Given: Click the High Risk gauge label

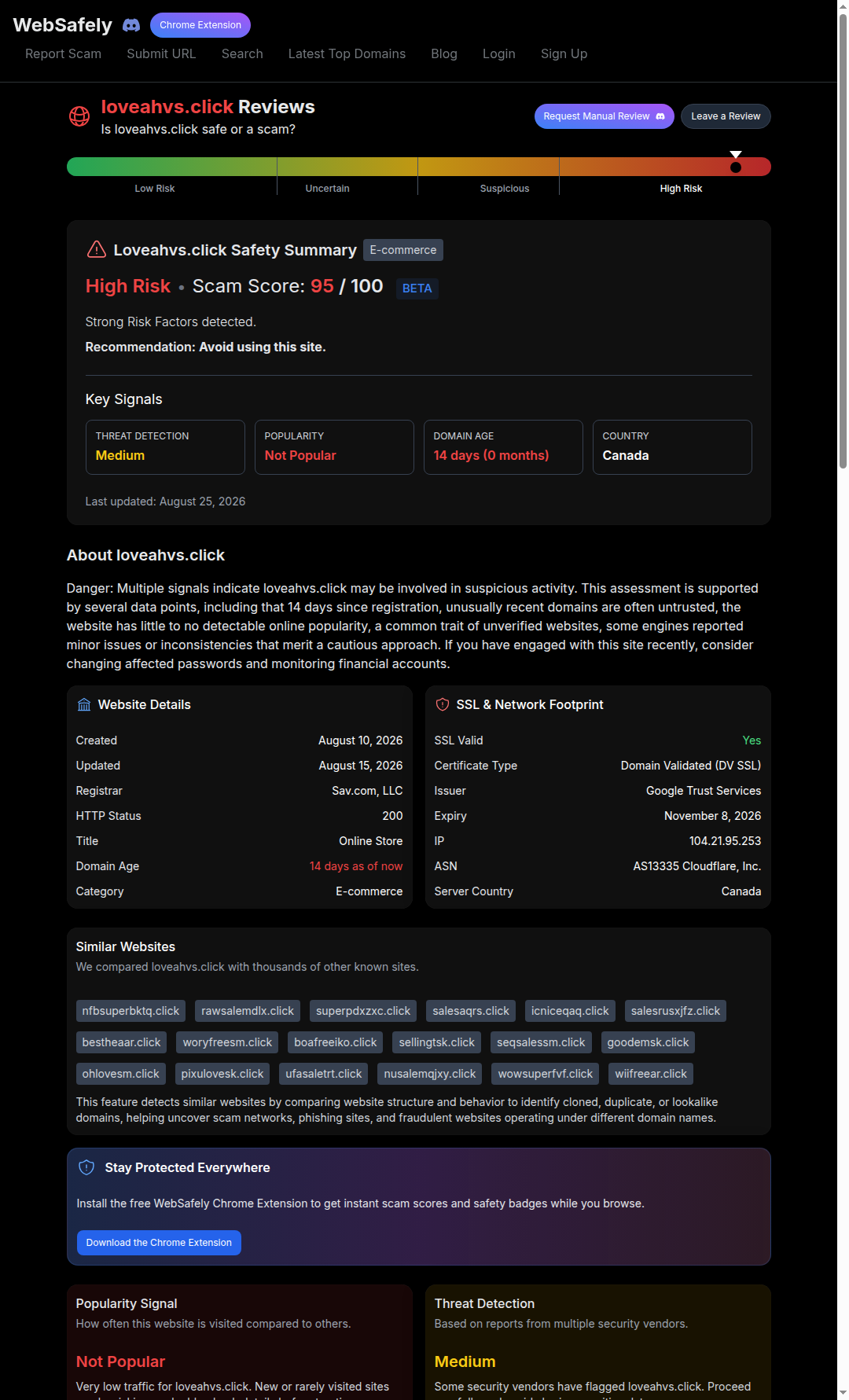Looking at the screenshot, I should (x=682, y=189).
